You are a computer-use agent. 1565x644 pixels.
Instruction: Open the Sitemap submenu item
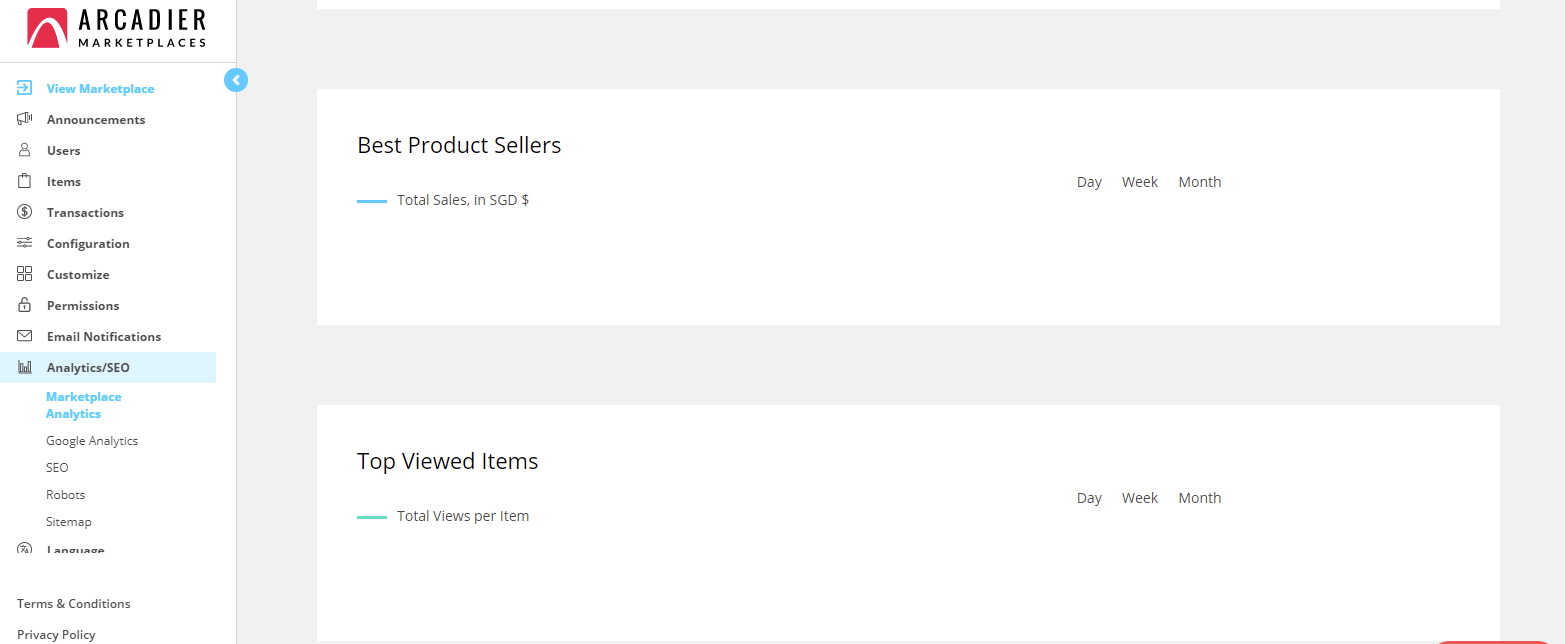(x=69, y=522)
